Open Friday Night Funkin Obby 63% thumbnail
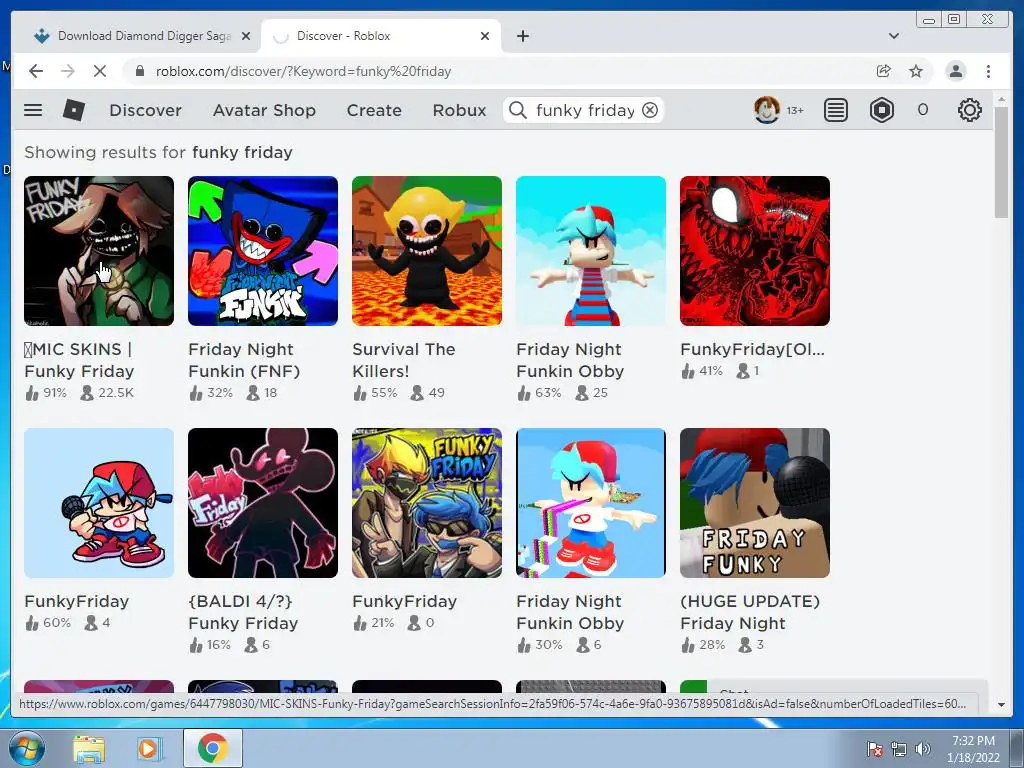Image resolution: width=1024 pixels, height=768 pixels. coord(591,251)
